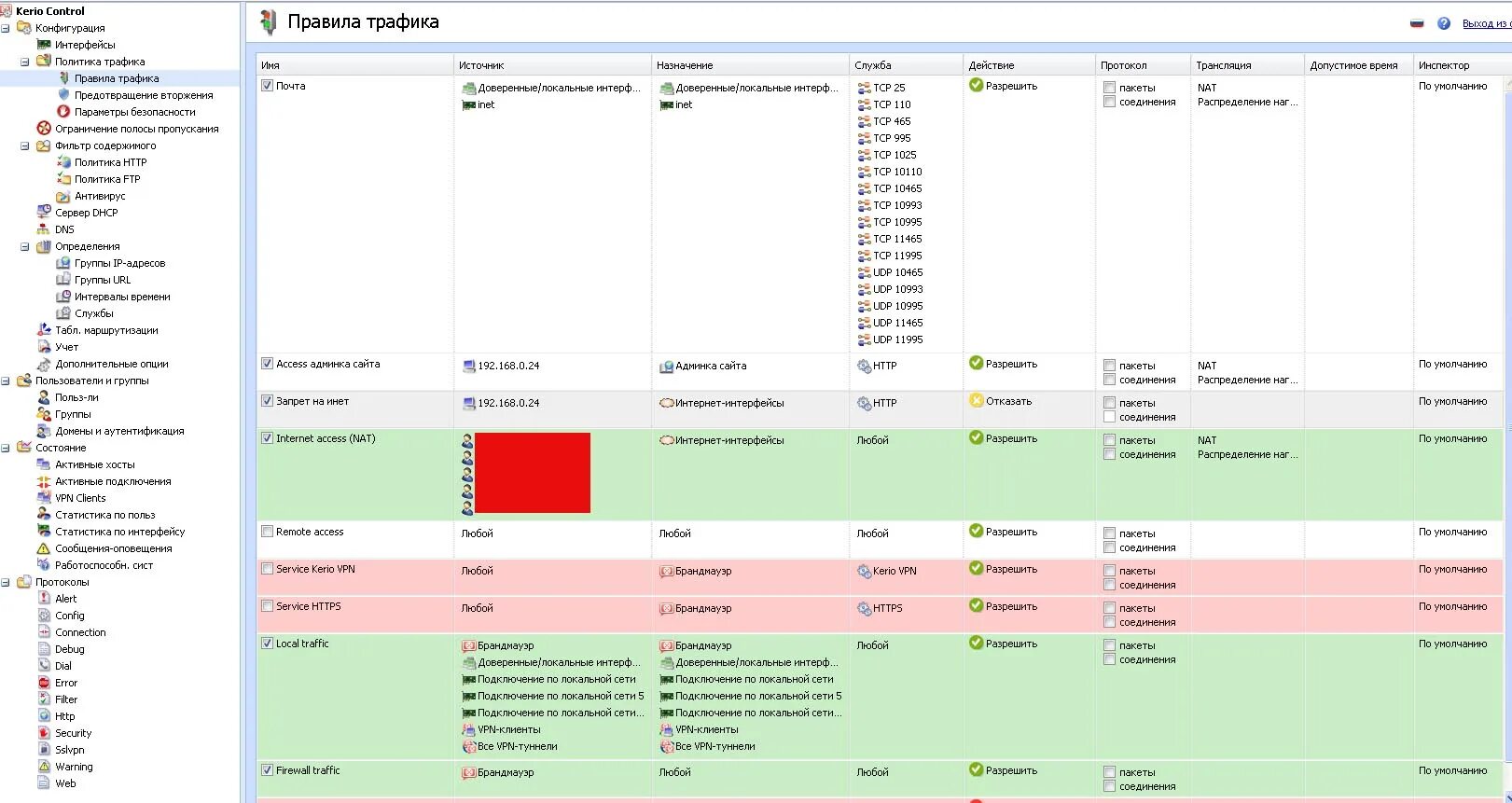
Task: Enable the Service HTTPS rule checkbox
Action: point(268,606)
